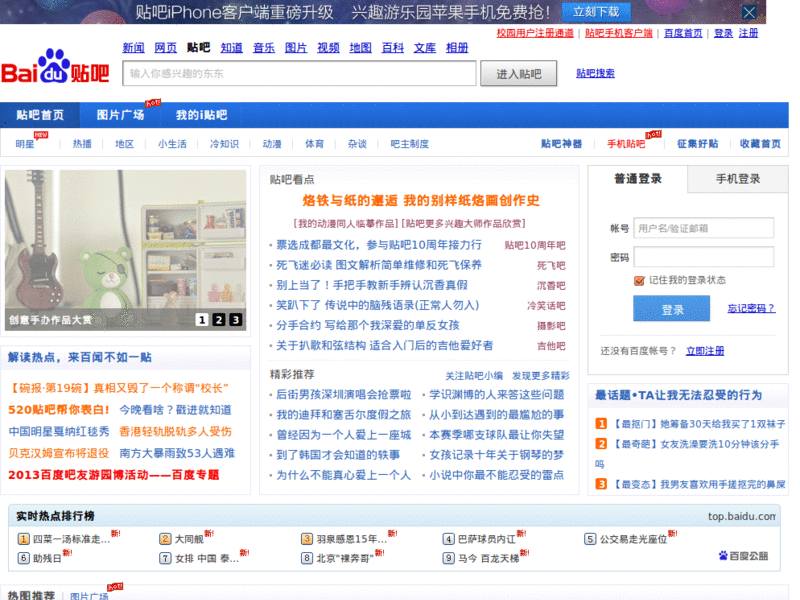Open the 杂谈 category
Screen dimensions: 800x600
point(357,144)
